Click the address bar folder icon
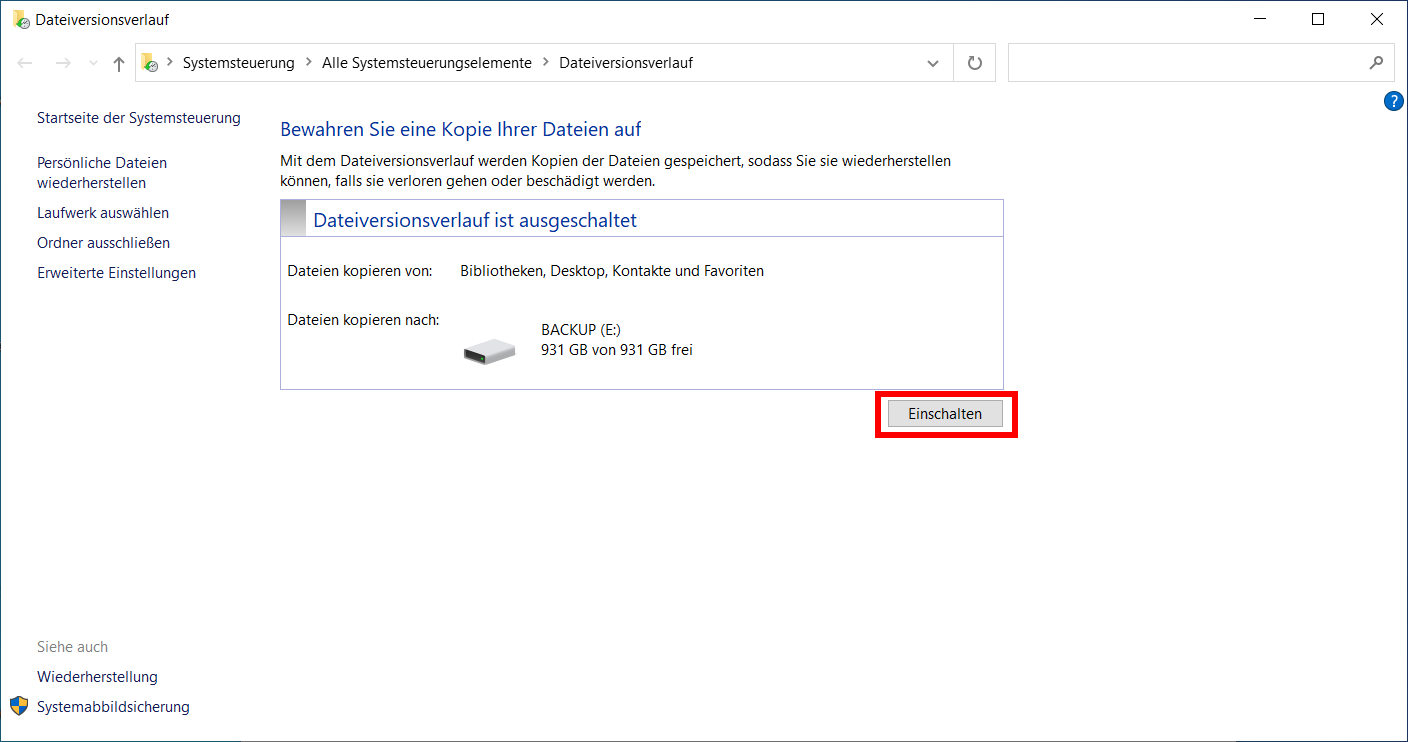This screenshot has width=1408, height=742. (x=150, y=62)
